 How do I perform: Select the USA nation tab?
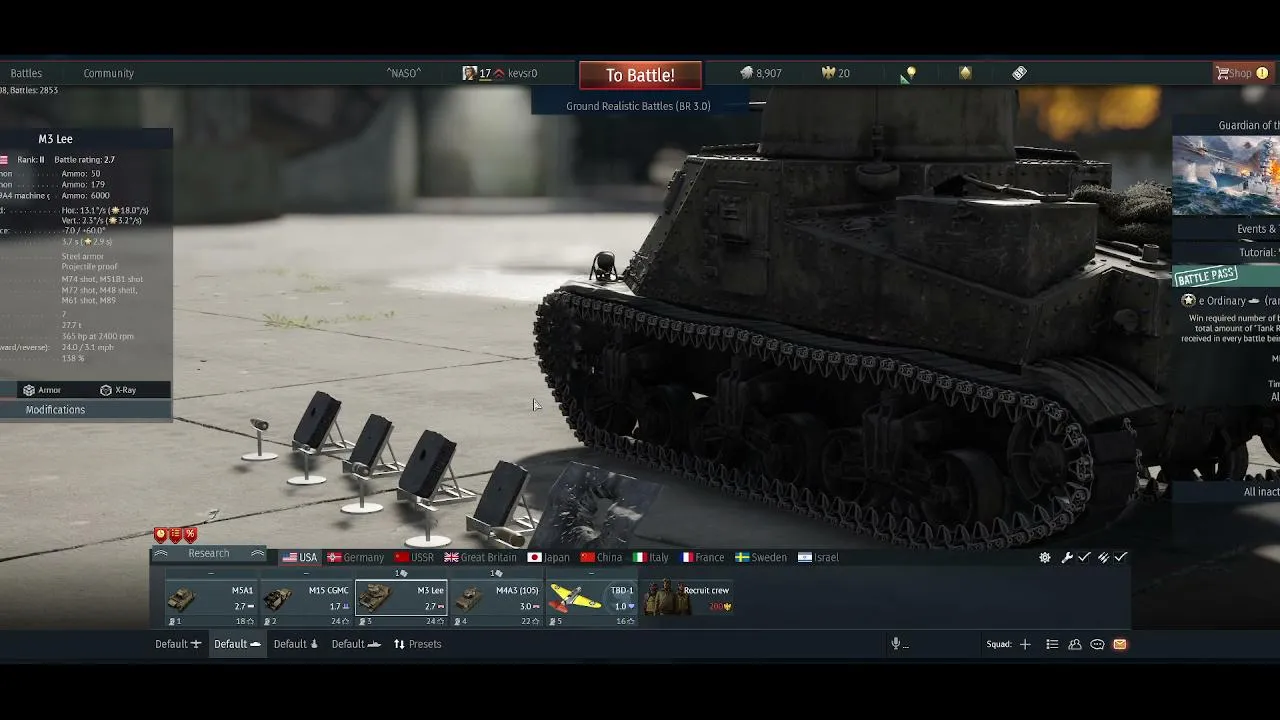299,558
